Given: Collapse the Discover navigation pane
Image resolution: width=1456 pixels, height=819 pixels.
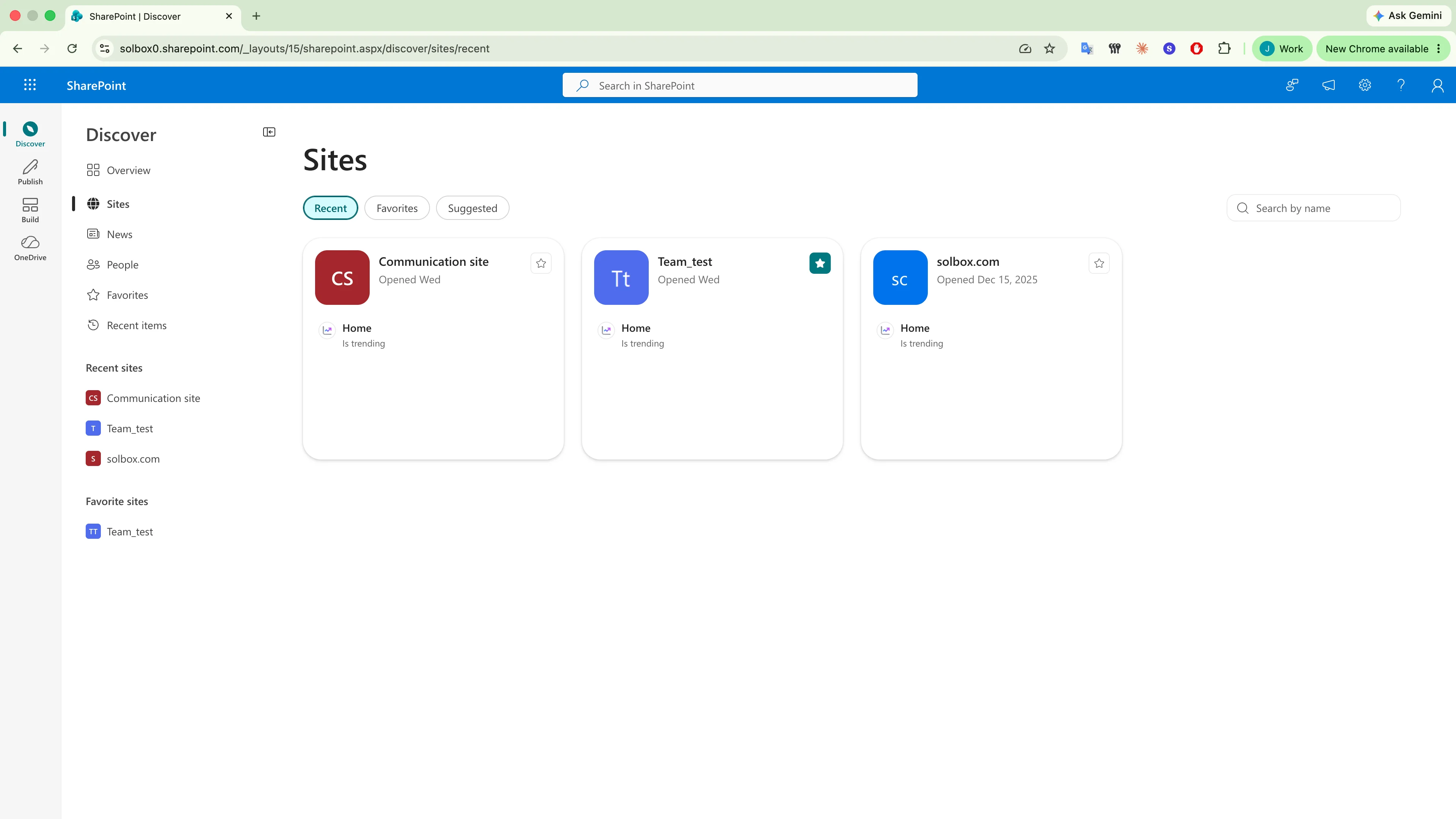Looking at the screenshot, I should 269,132.
